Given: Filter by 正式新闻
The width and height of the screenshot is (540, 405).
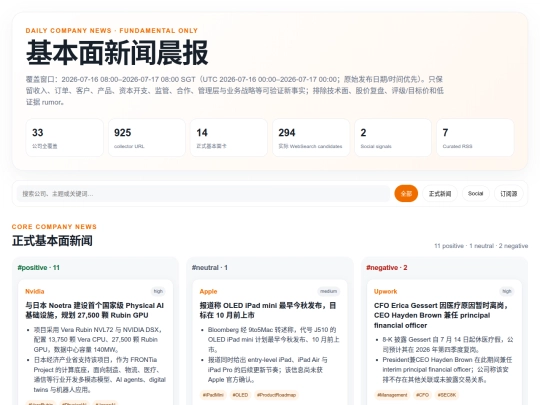Looking at the screenshot, I should [x=440, y=194].
